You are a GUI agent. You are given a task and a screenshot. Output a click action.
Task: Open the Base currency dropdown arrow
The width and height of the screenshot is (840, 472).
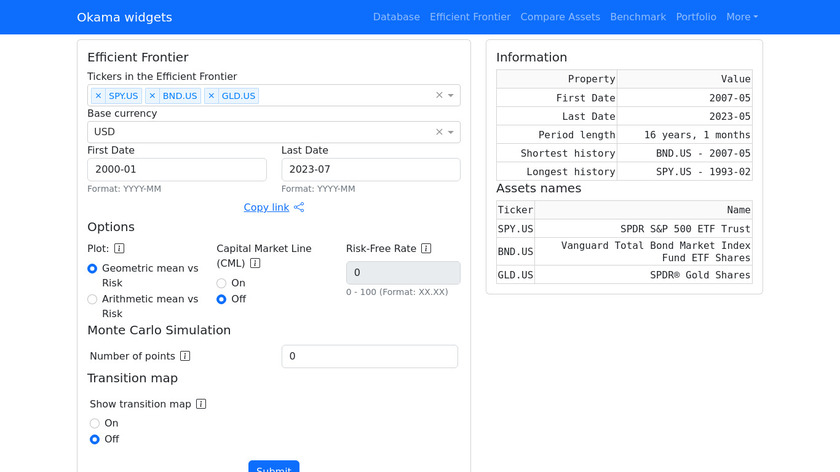451,132
